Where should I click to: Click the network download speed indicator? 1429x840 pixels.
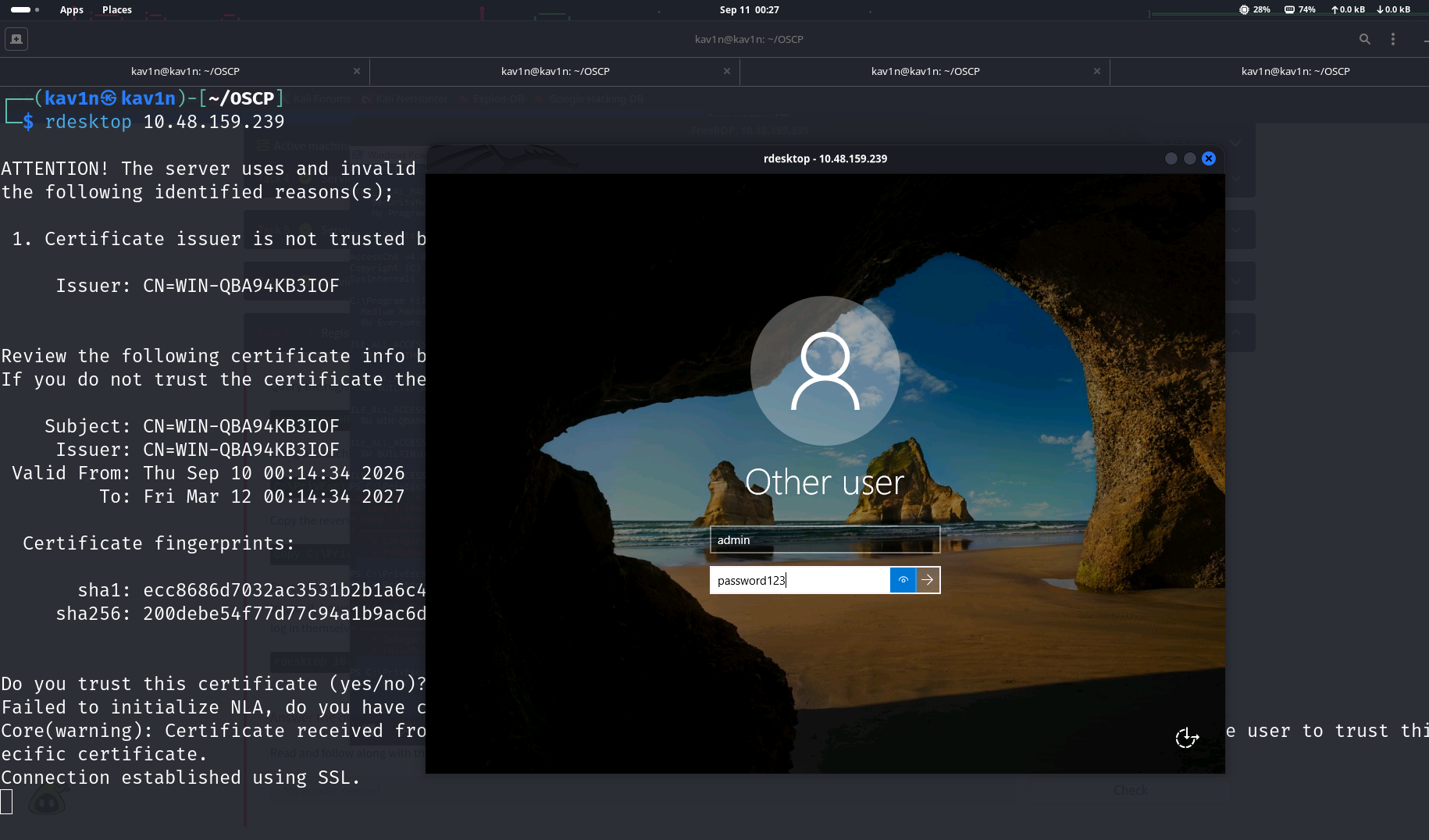click(1394, 10)
